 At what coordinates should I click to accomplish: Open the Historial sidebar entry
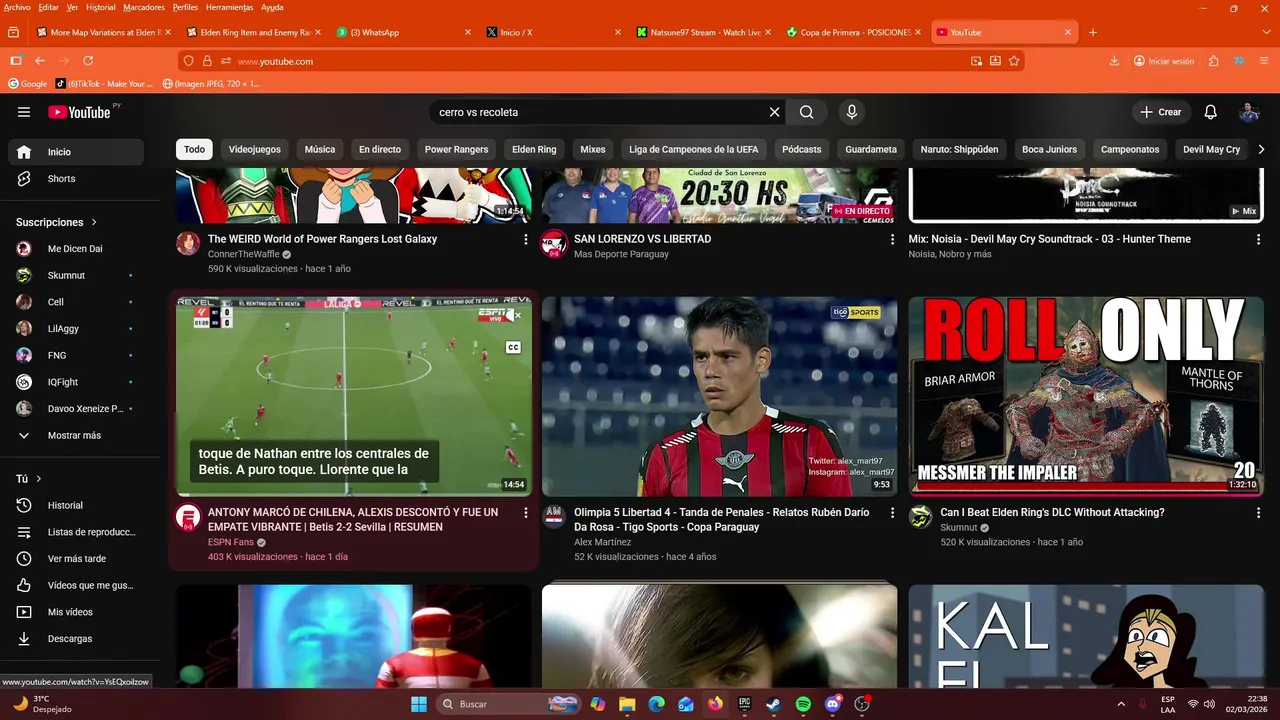coord(76,506)
